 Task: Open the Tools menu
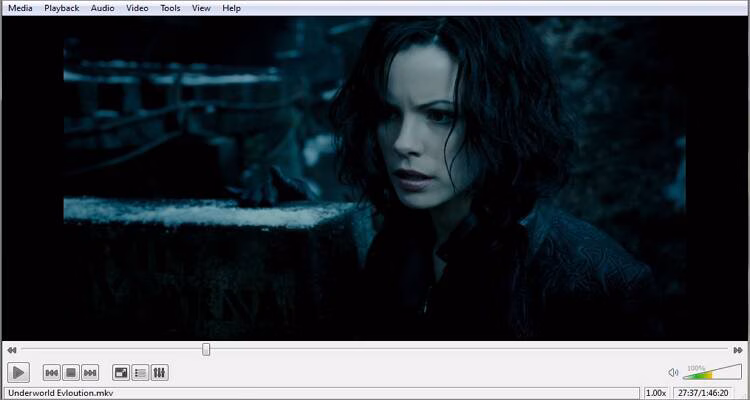[170, 8]
